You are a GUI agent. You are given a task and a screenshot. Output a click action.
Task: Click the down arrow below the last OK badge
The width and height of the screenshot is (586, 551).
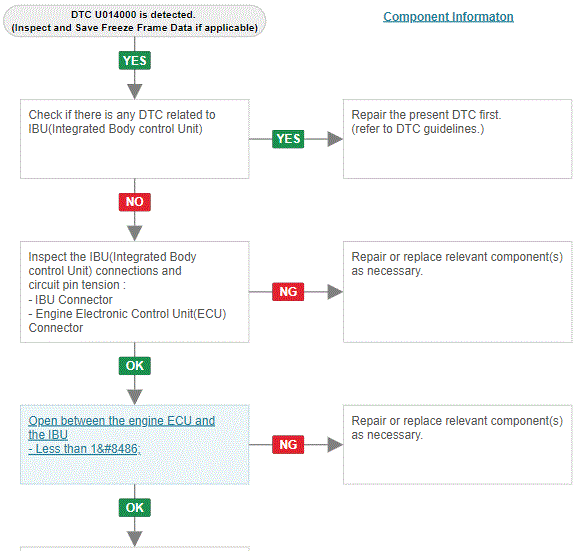click(x=135, y=539)
